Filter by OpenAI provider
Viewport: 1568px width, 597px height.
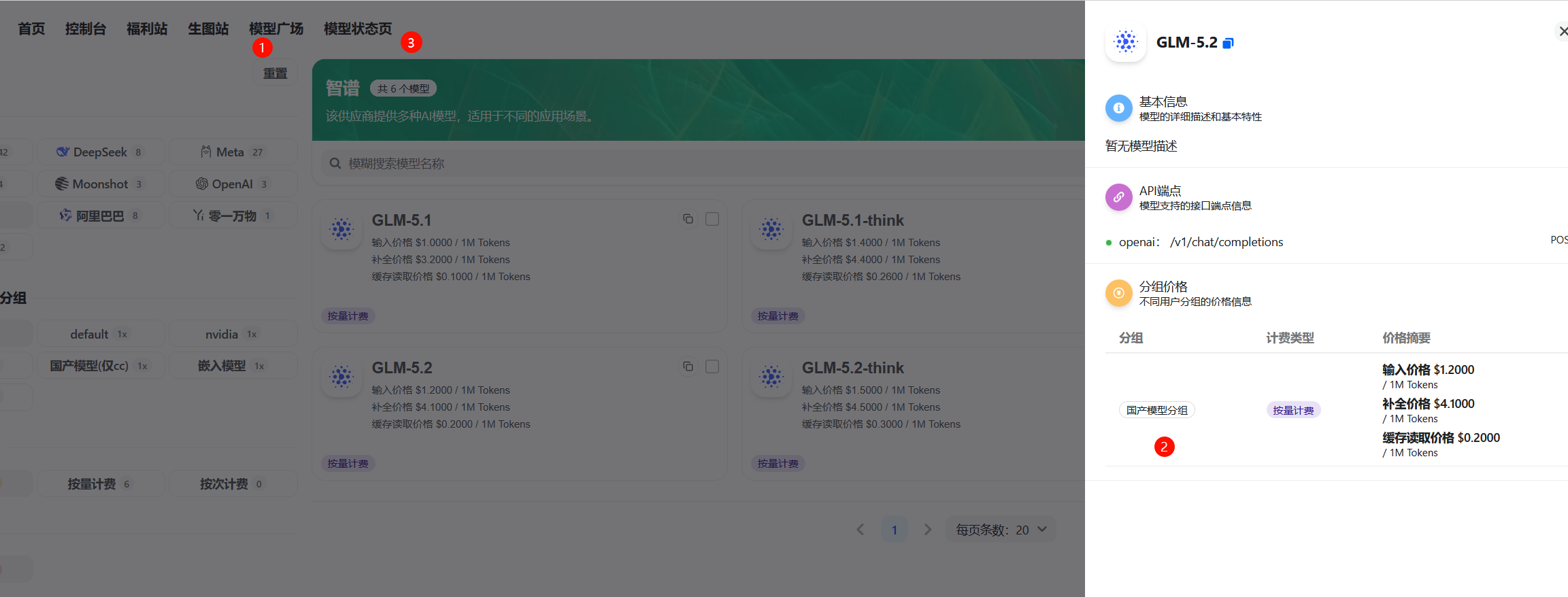coord(233,184)
